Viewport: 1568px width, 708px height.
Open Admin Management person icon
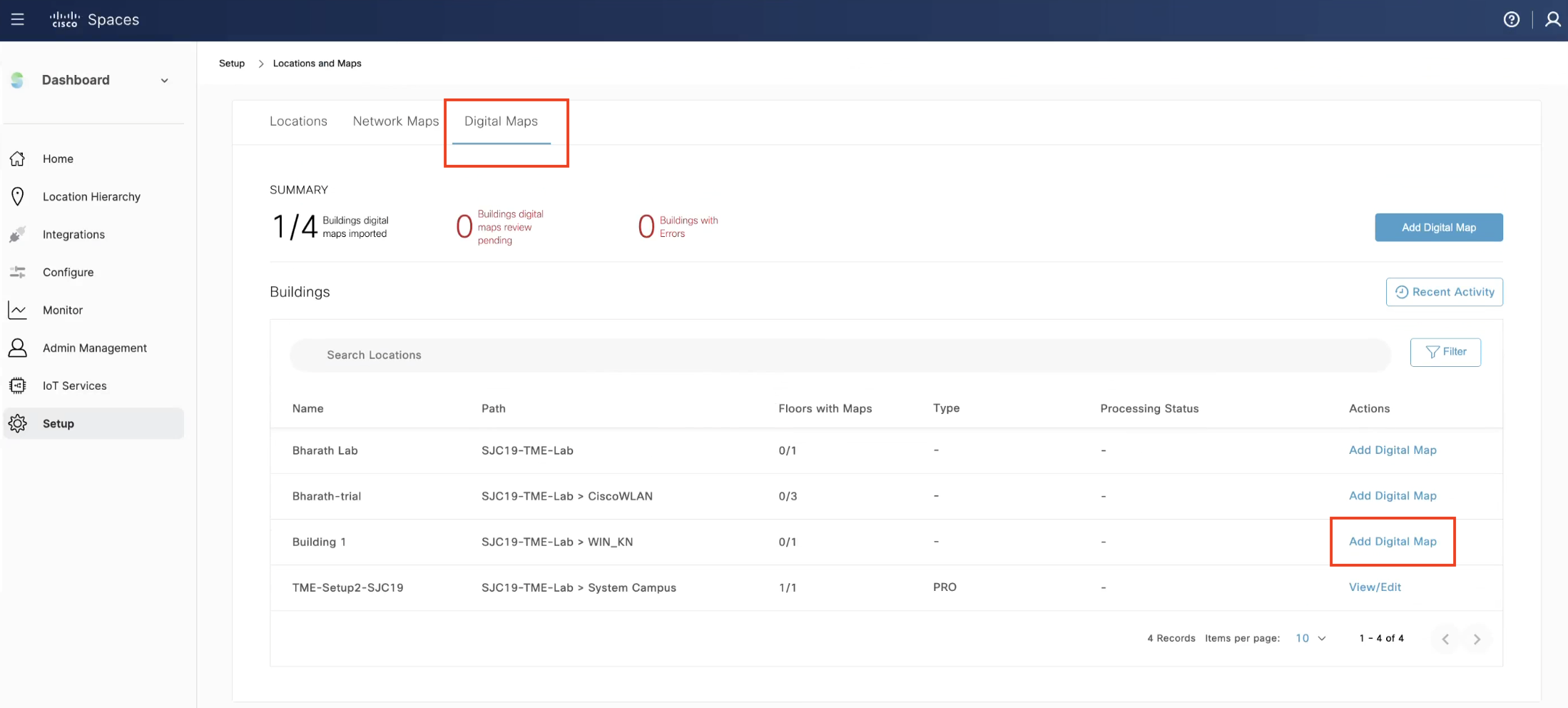point(18,348)
